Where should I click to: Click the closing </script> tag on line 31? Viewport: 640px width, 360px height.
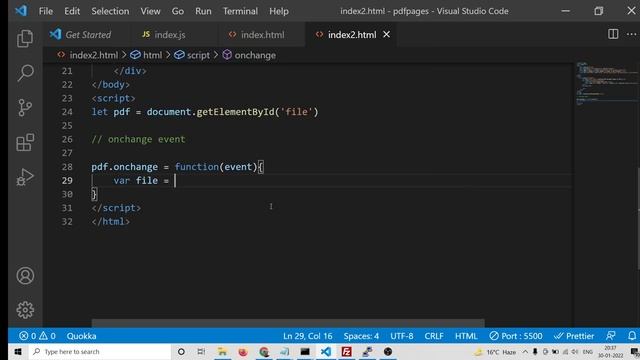(x=116, y=208)
